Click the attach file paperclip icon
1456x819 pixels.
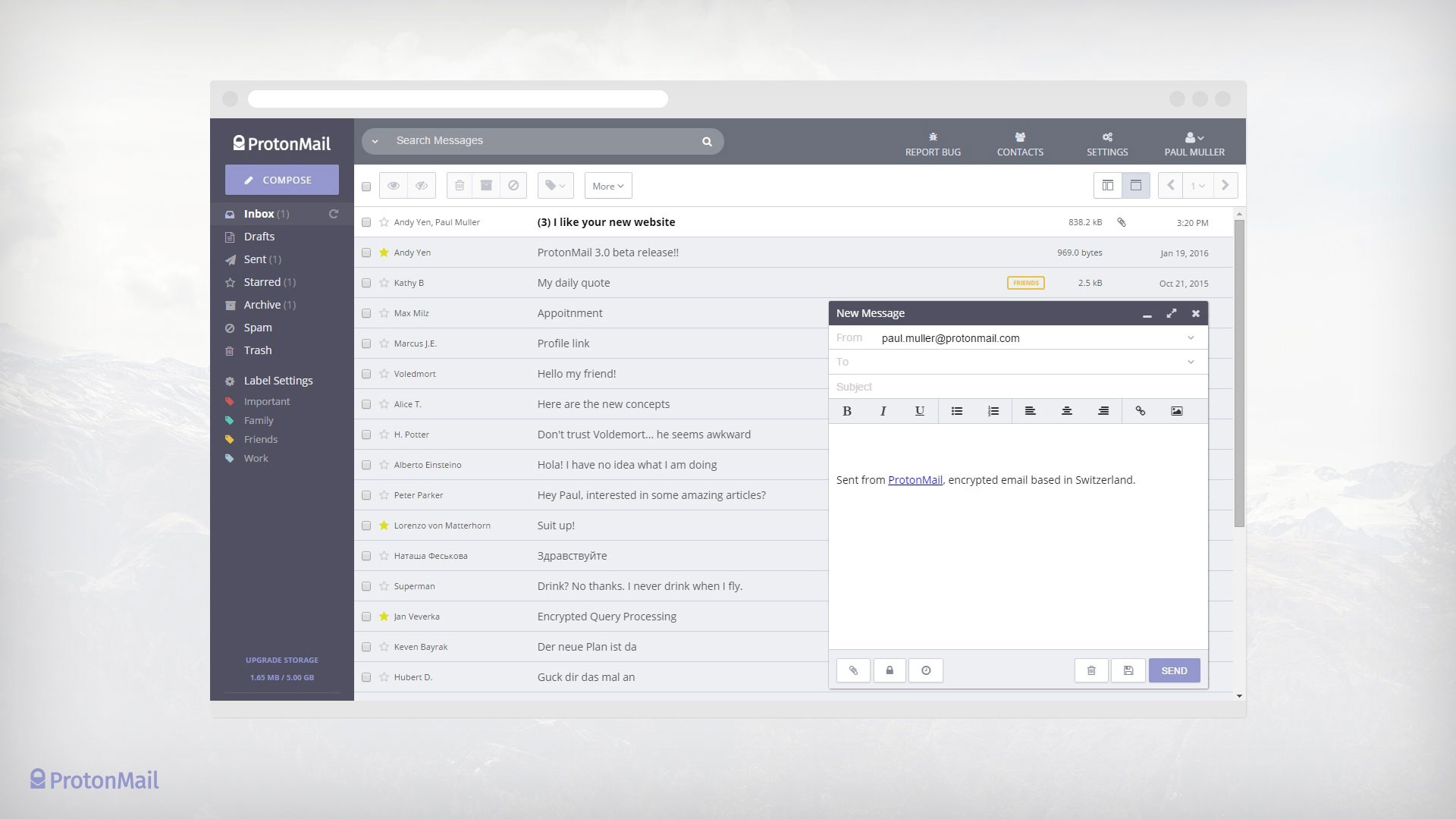click(x=853, y=670)
